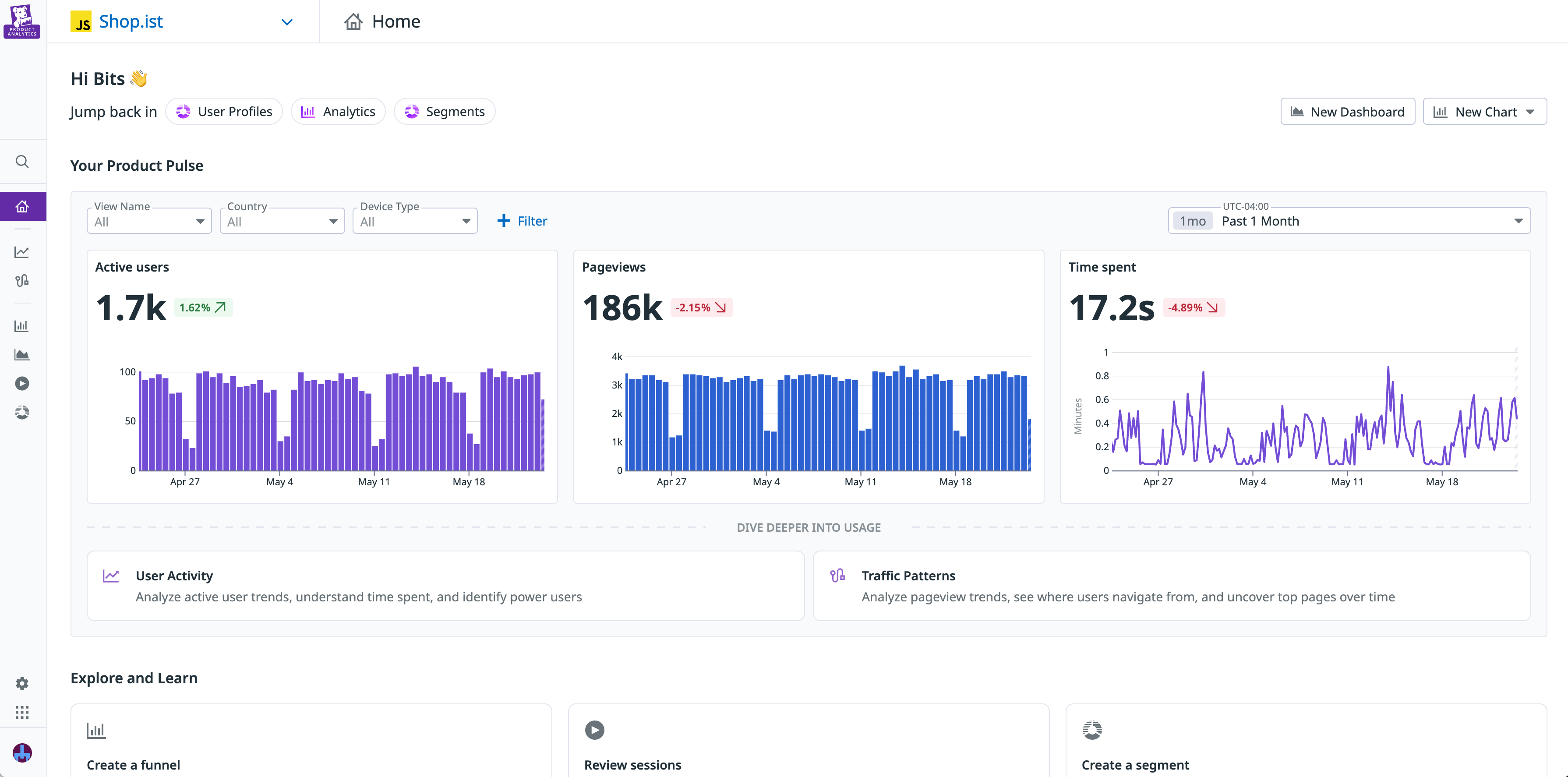Expand the View Name dropdown
The width and height of the screenshot is (1568, 777).
(148, 220)
